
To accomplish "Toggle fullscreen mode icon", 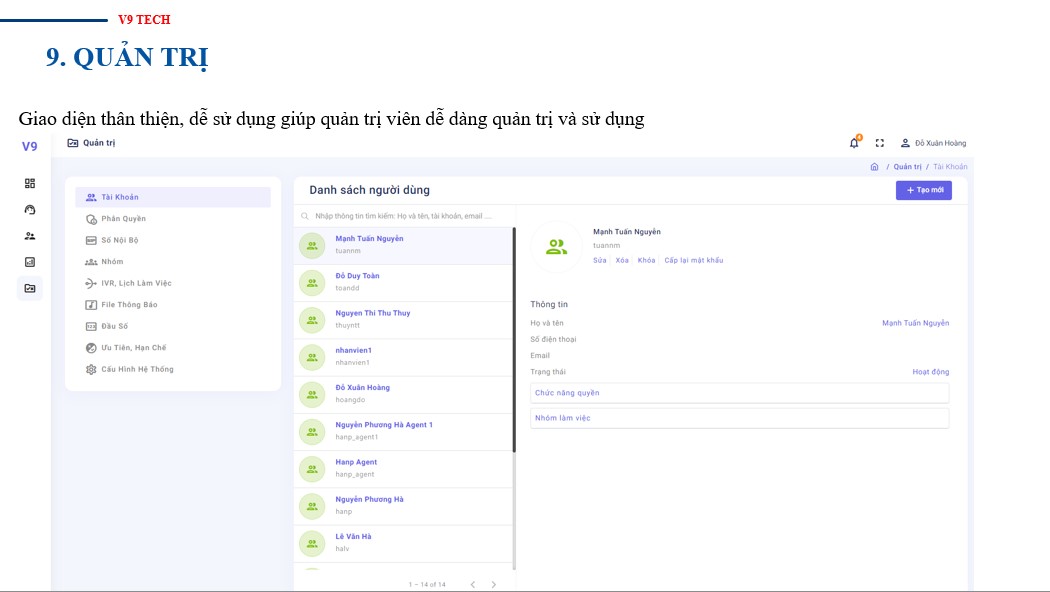I will point(880,143).
